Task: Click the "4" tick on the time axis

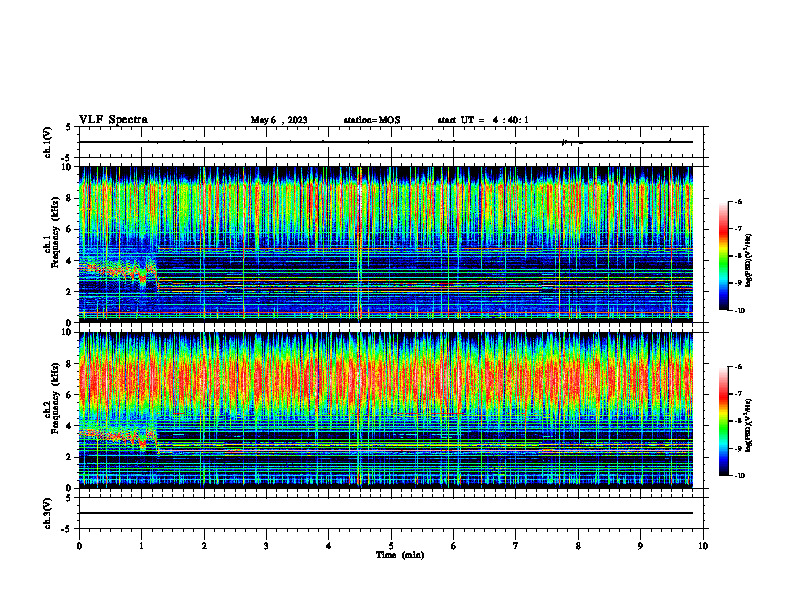Action: pyautogui.click(x=328, y=546)
